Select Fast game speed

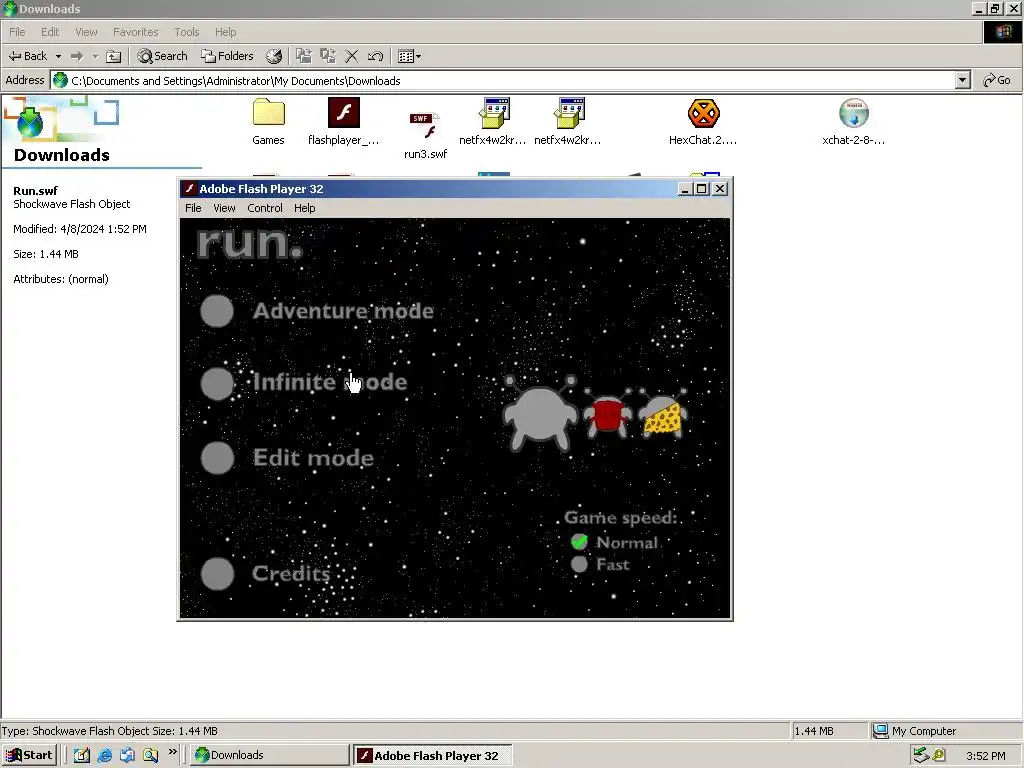pos(600,564)
